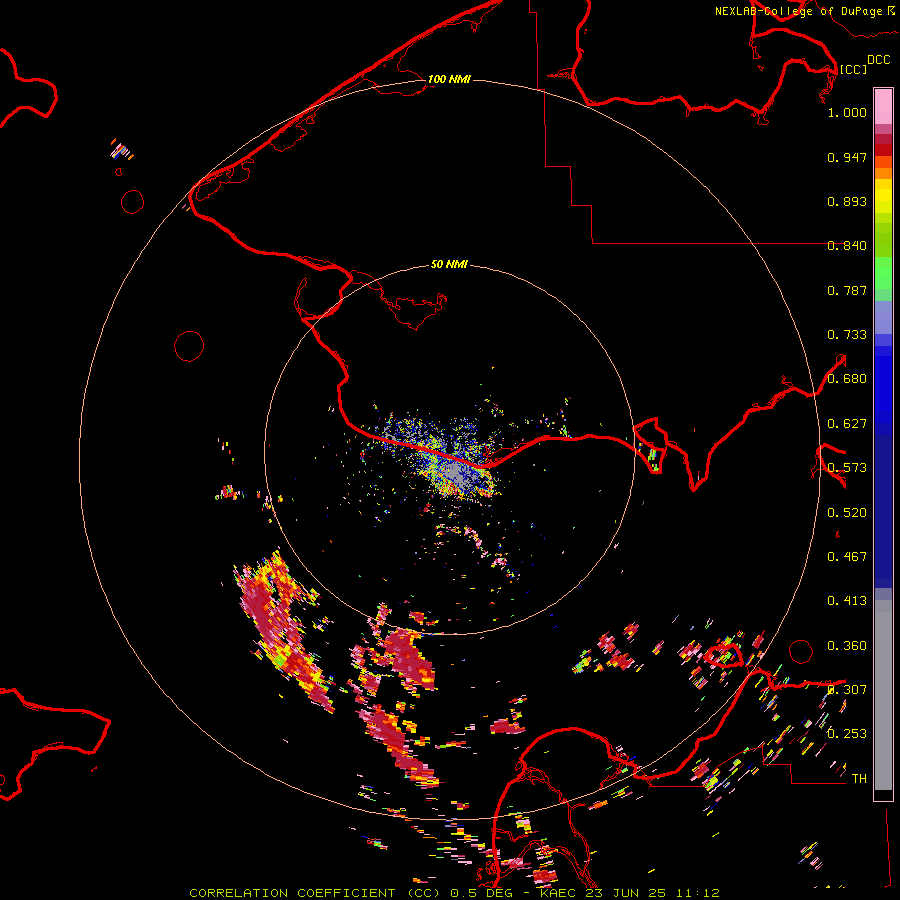Click the 0.680 scale value
900x900 pixels.
tap(847, 379)
